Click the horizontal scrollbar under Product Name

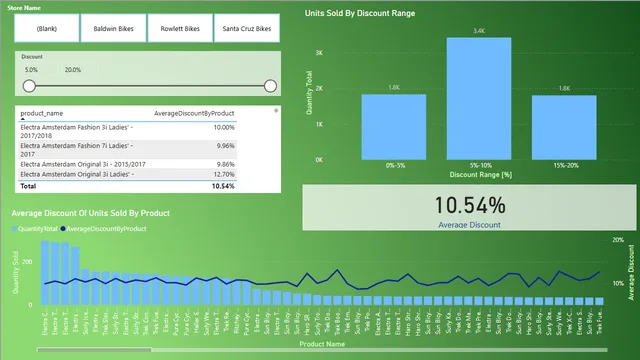tap(94, 350)
